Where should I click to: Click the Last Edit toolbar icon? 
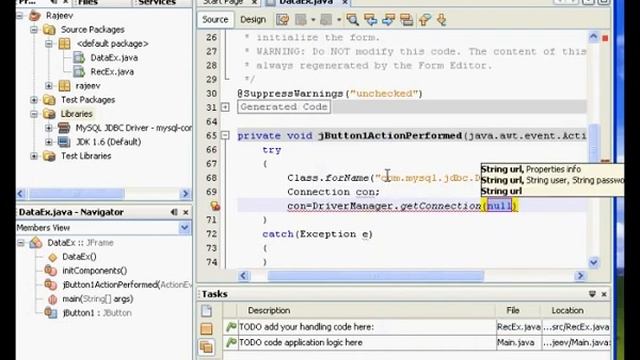[282, 20]
